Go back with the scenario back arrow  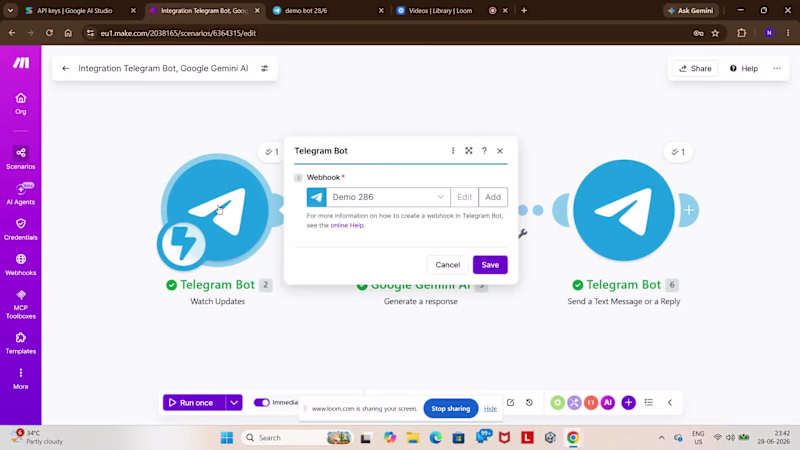point(65,68)
